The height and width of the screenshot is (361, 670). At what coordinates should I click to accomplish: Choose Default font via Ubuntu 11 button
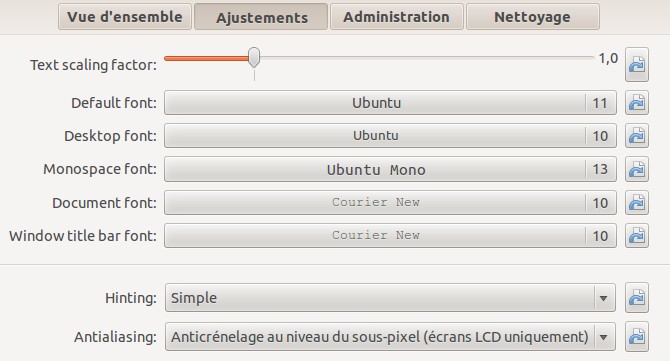(390, 103)
